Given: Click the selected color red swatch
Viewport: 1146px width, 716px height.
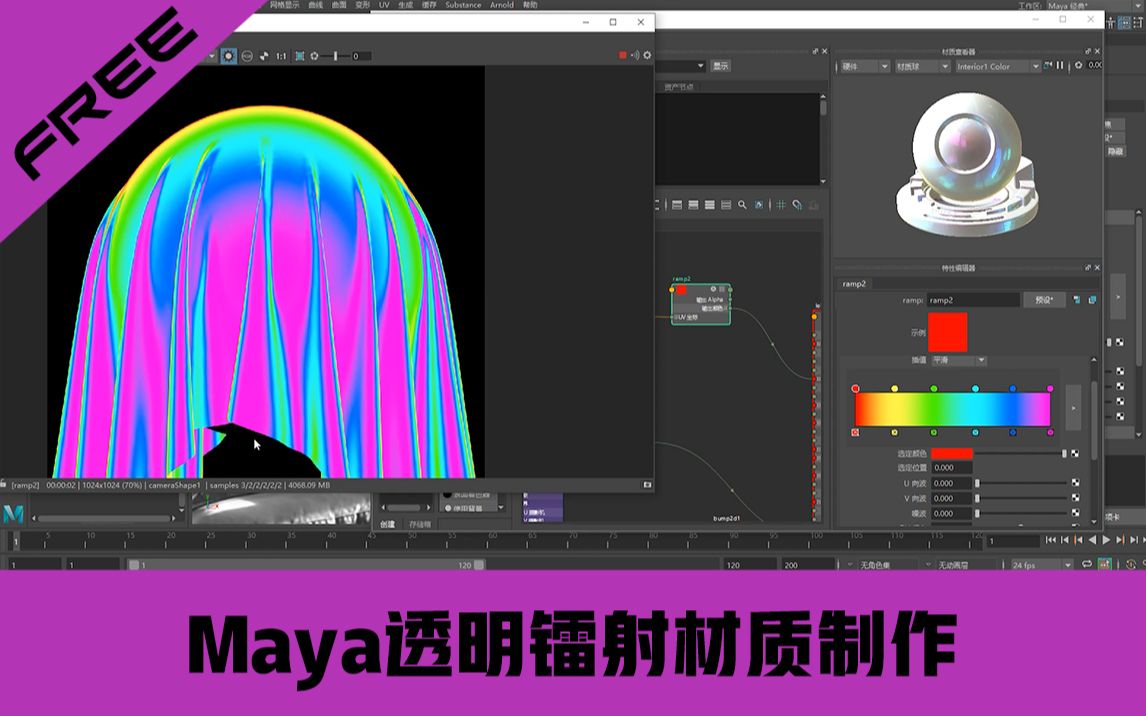Looking at the screenshot, I should [952, 454].
